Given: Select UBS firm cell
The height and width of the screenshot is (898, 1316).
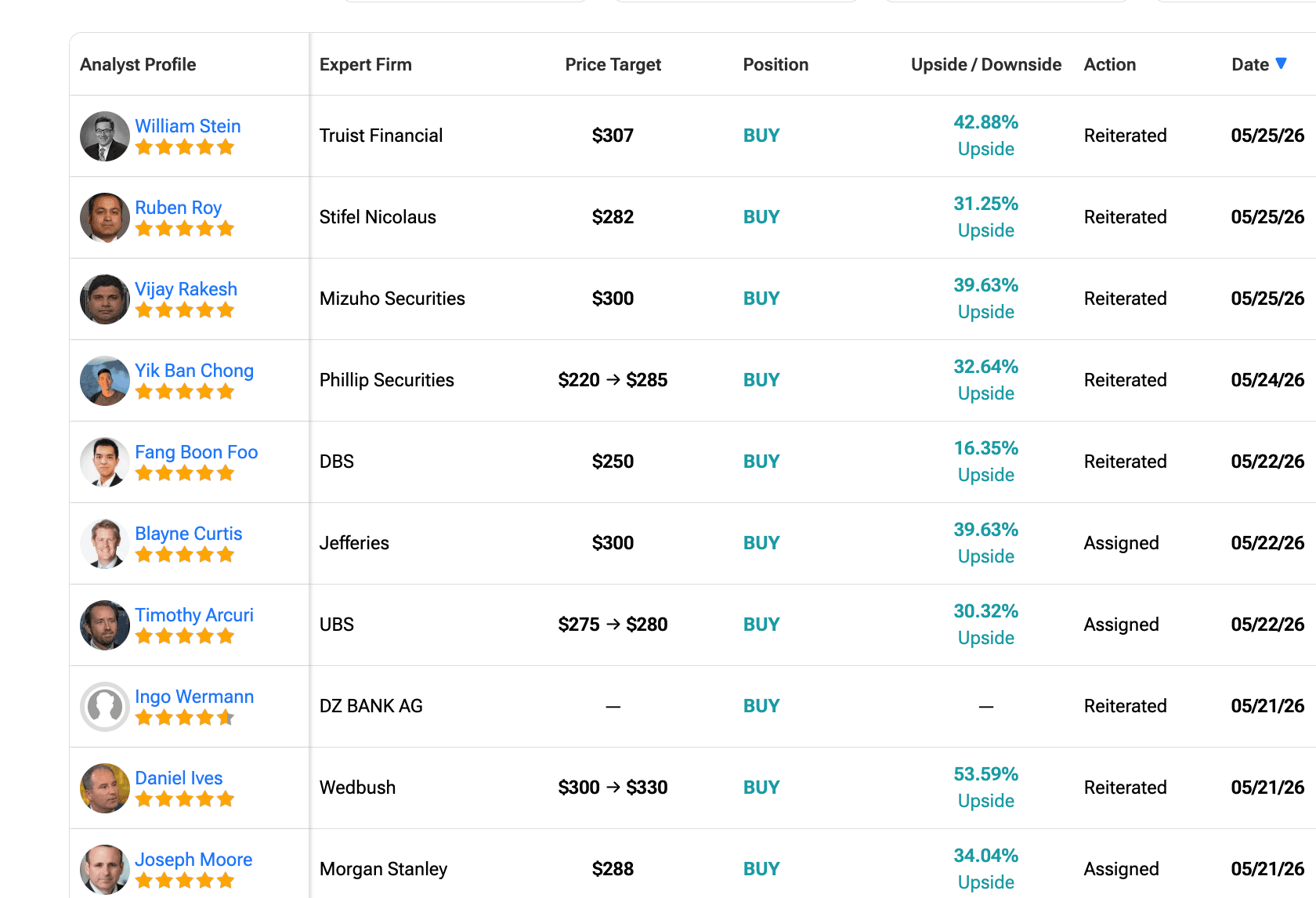Looking at the screenshot, I should pos(337,625).
